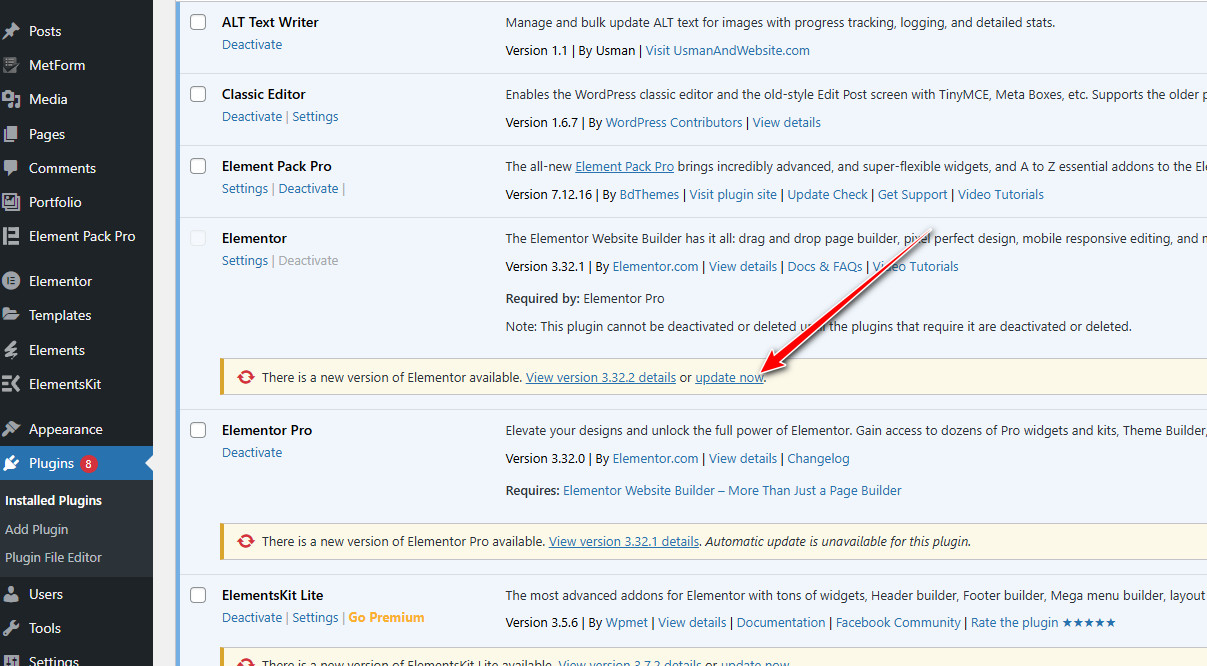This screenshot has width=1207, height=666.
Task: Deactivate ALT Text Writer plugin
Action: pos(252,44)
